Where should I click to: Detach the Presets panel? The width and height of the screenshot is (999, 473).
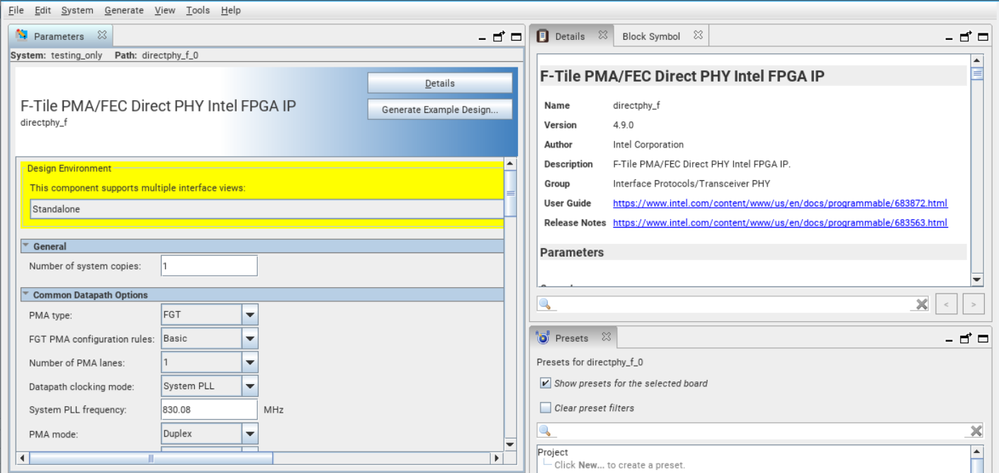(966, 338)
